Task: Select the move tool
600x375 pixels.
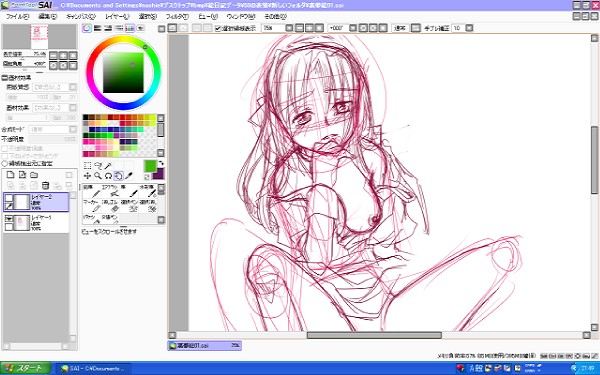Action: (x=87, y=176)
